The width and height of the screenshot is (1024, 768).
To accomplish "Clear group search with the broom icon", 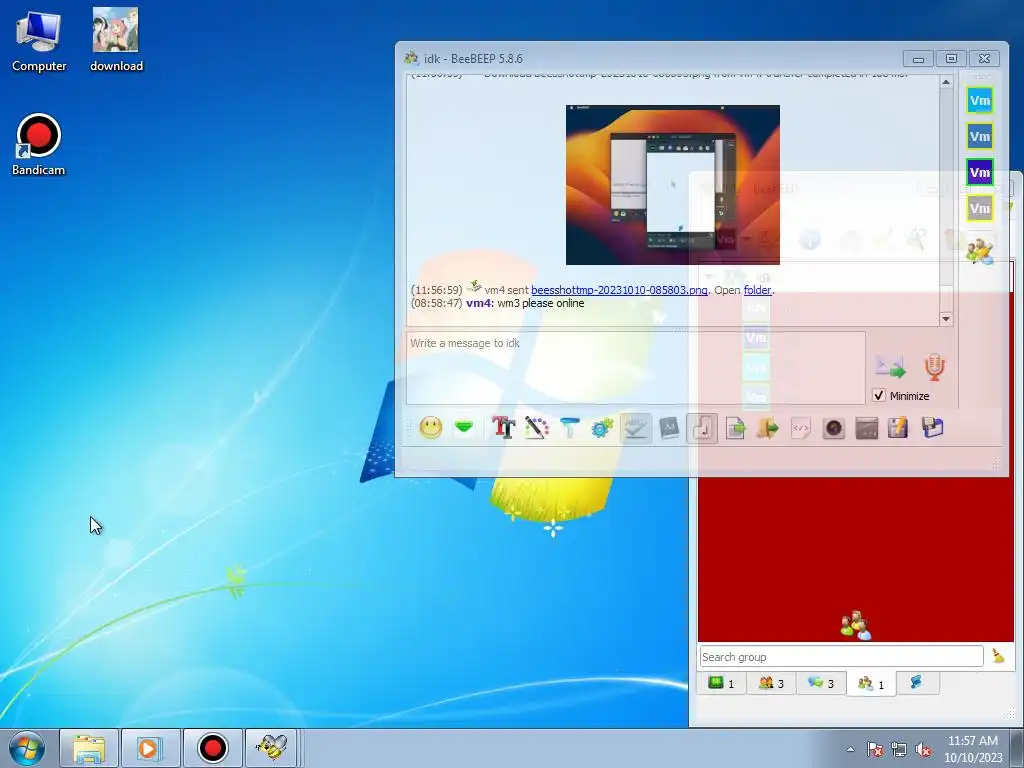I will point(999,656).
